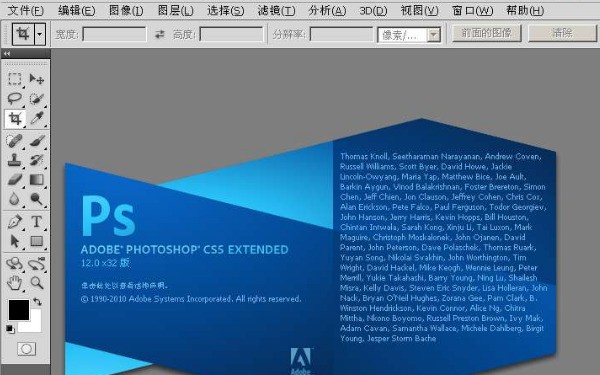Open the 帮助(H) menu

pyautogui.click(x=525, y=10)
